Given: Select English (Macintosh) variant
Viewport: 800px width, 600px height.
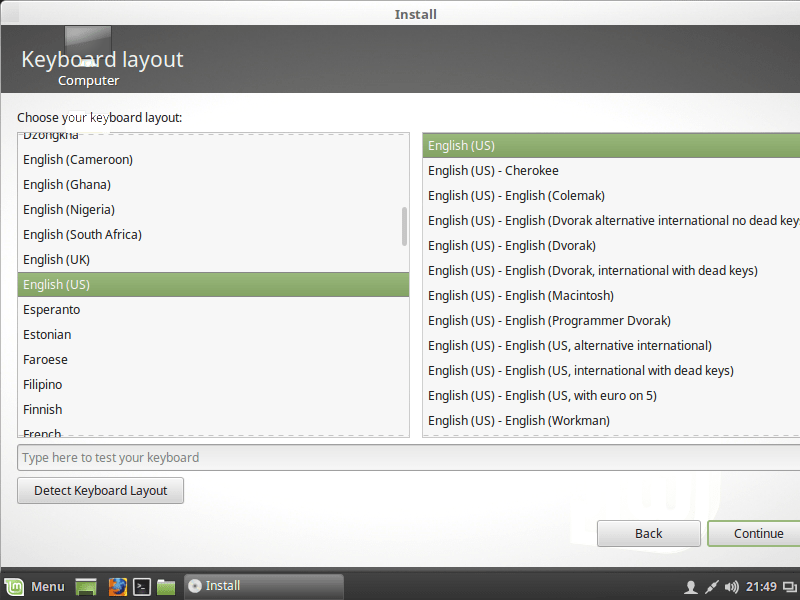Looking at the screenshot, I should 611,296.
